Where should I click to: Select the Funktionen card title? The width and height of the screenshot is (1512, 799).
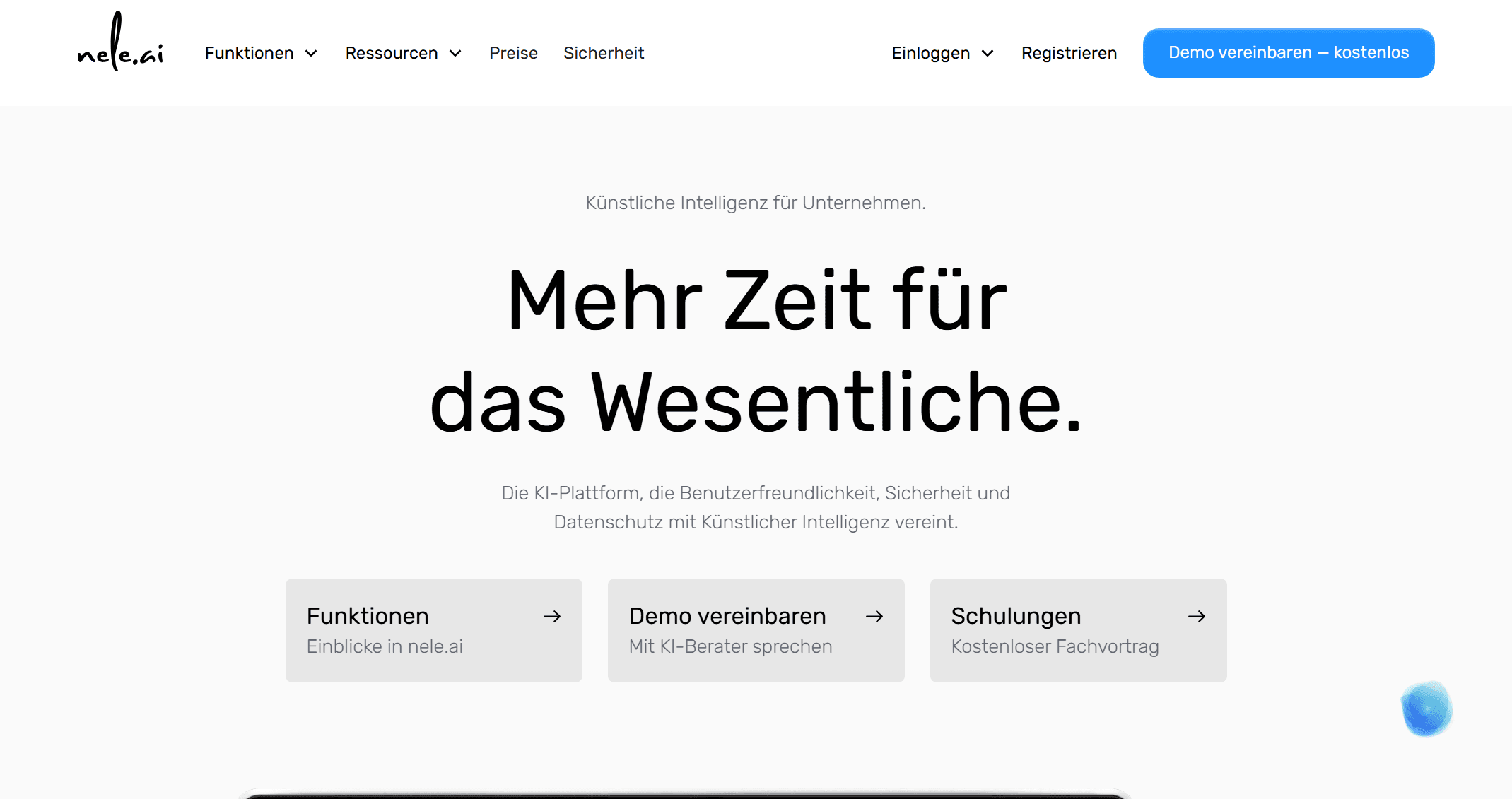368,616
